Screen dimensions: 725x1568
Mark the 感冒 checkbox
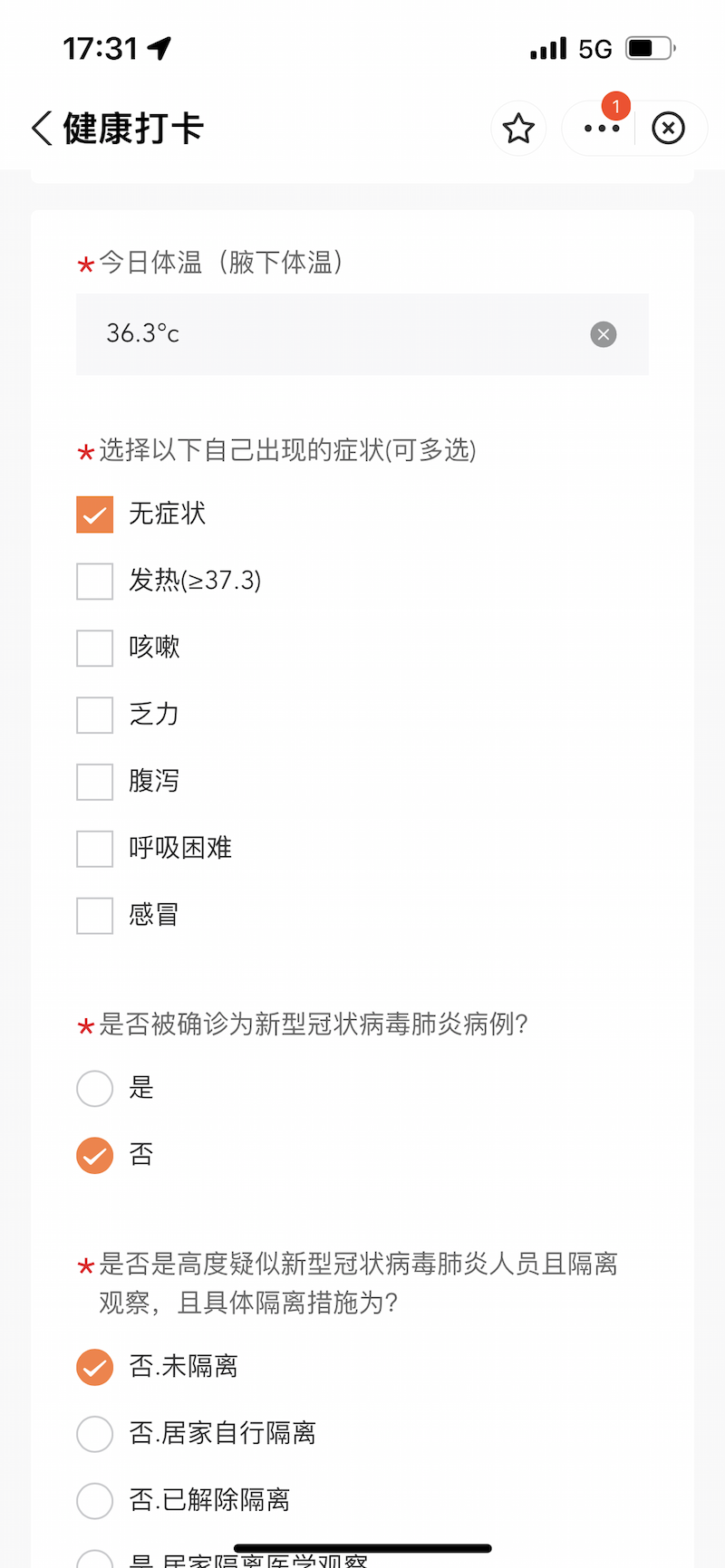click(x=95, y=916)
